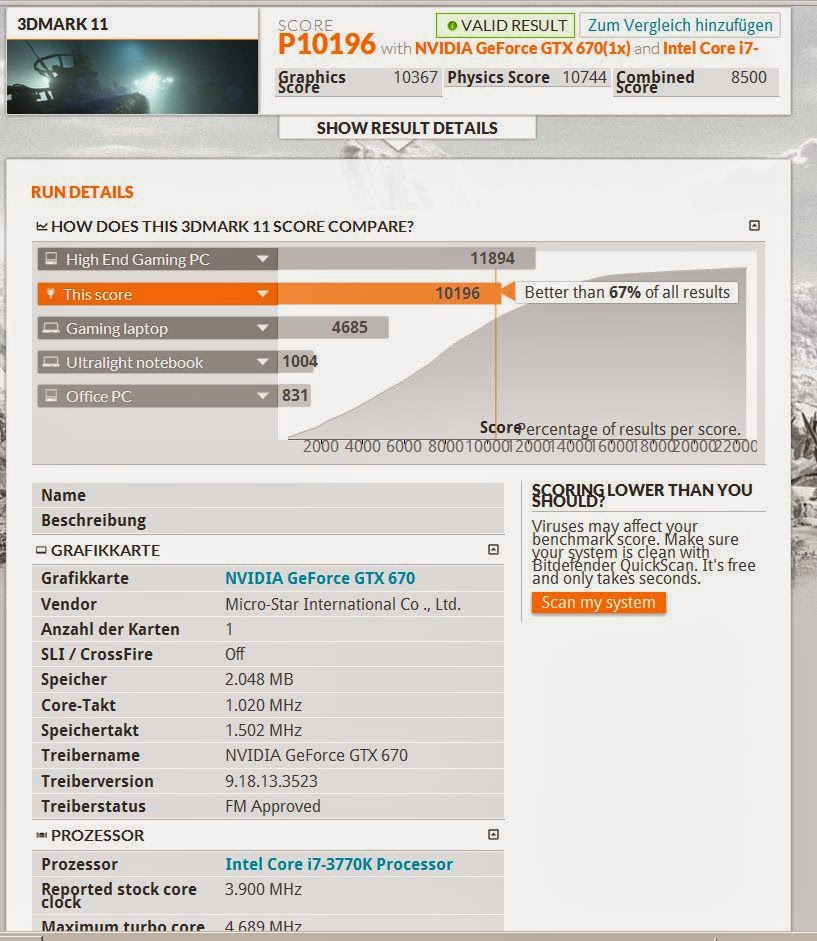Click the Anzahl der Karten value 1

(x=229, y=629)
